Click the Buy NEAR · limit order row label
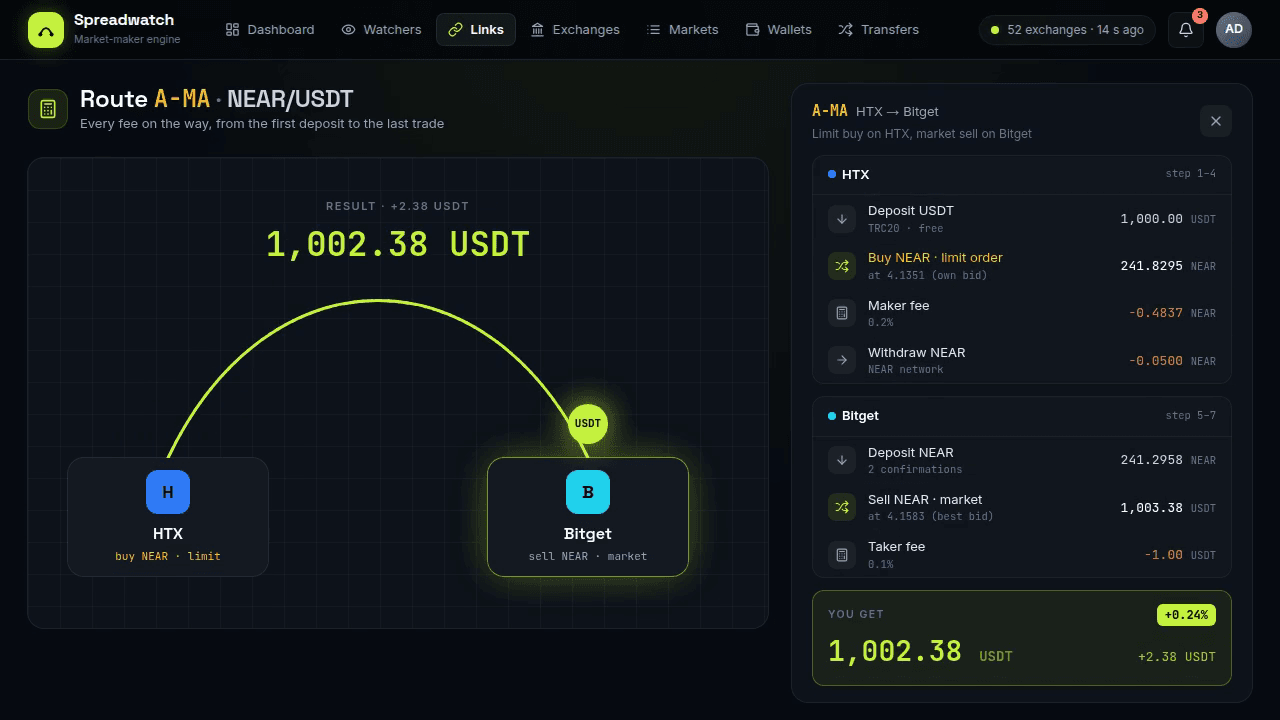This screenshot has height=720, width=1280. (x=935, y=258)
